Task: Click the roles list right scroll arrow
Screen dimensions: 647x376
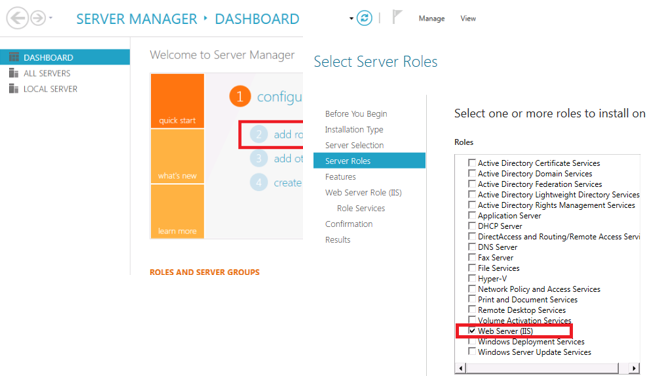Action: (x=634, y=368)
